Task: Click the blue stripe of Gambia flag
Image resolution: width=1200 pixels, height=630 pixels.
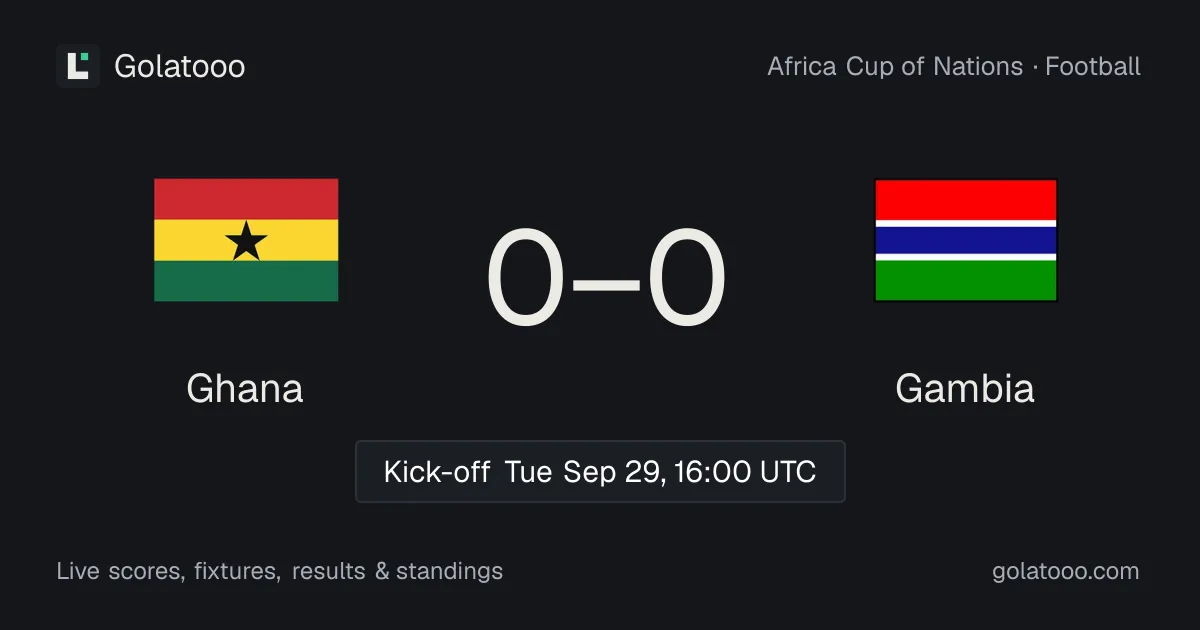Action: point(966,240)
